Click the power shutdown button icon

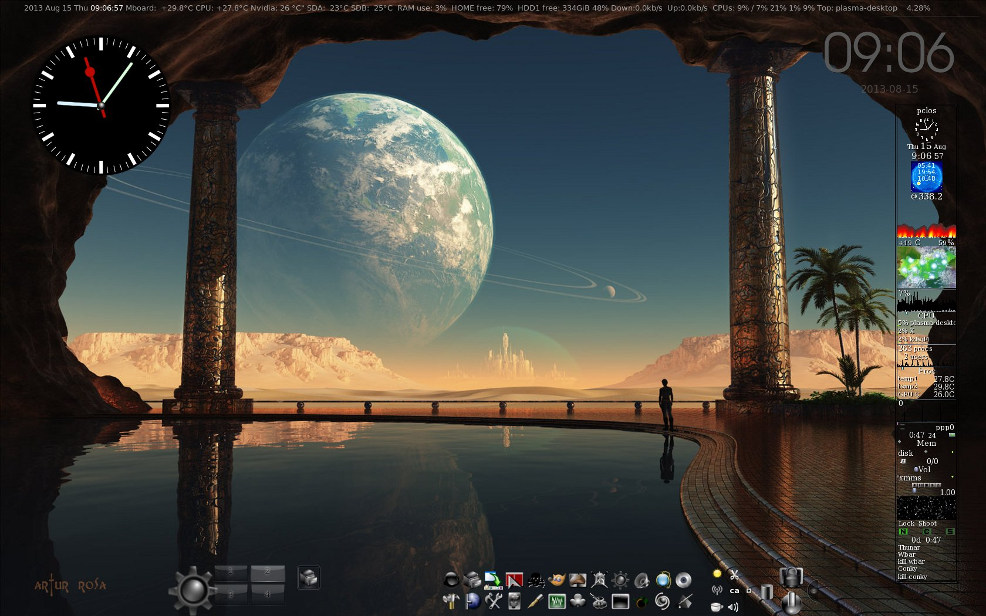(x=791, y=603)
